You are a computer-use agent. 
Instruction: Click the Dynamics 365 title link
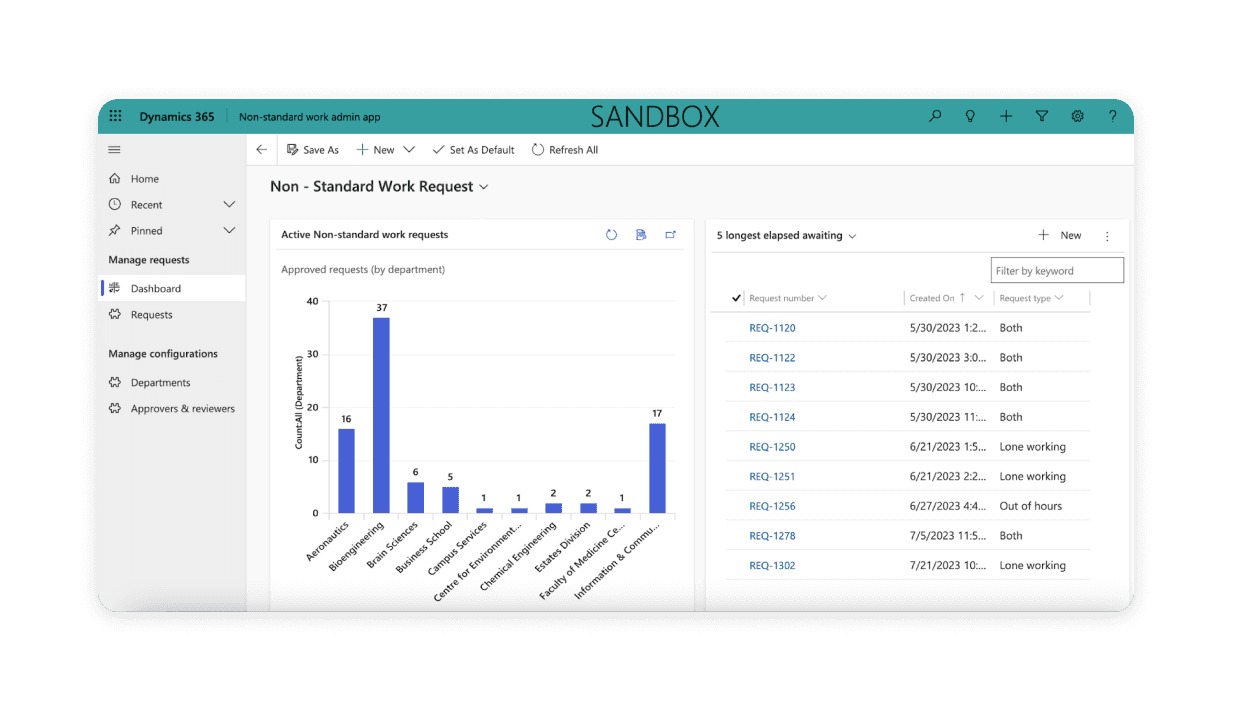pyautogui.click(x=177, y=117)
